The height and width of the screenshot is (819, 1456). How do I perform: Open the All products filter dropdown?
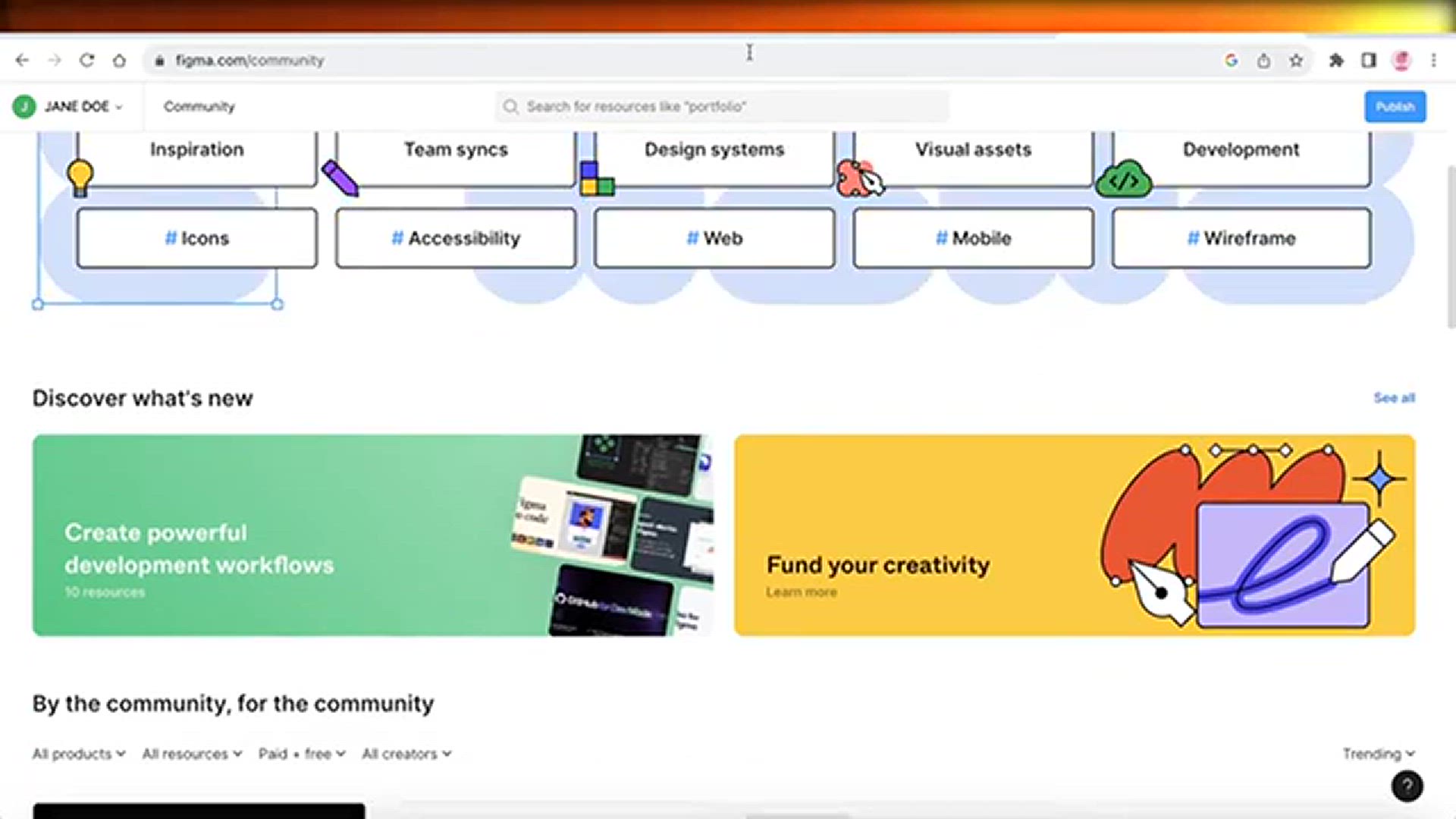79,754
